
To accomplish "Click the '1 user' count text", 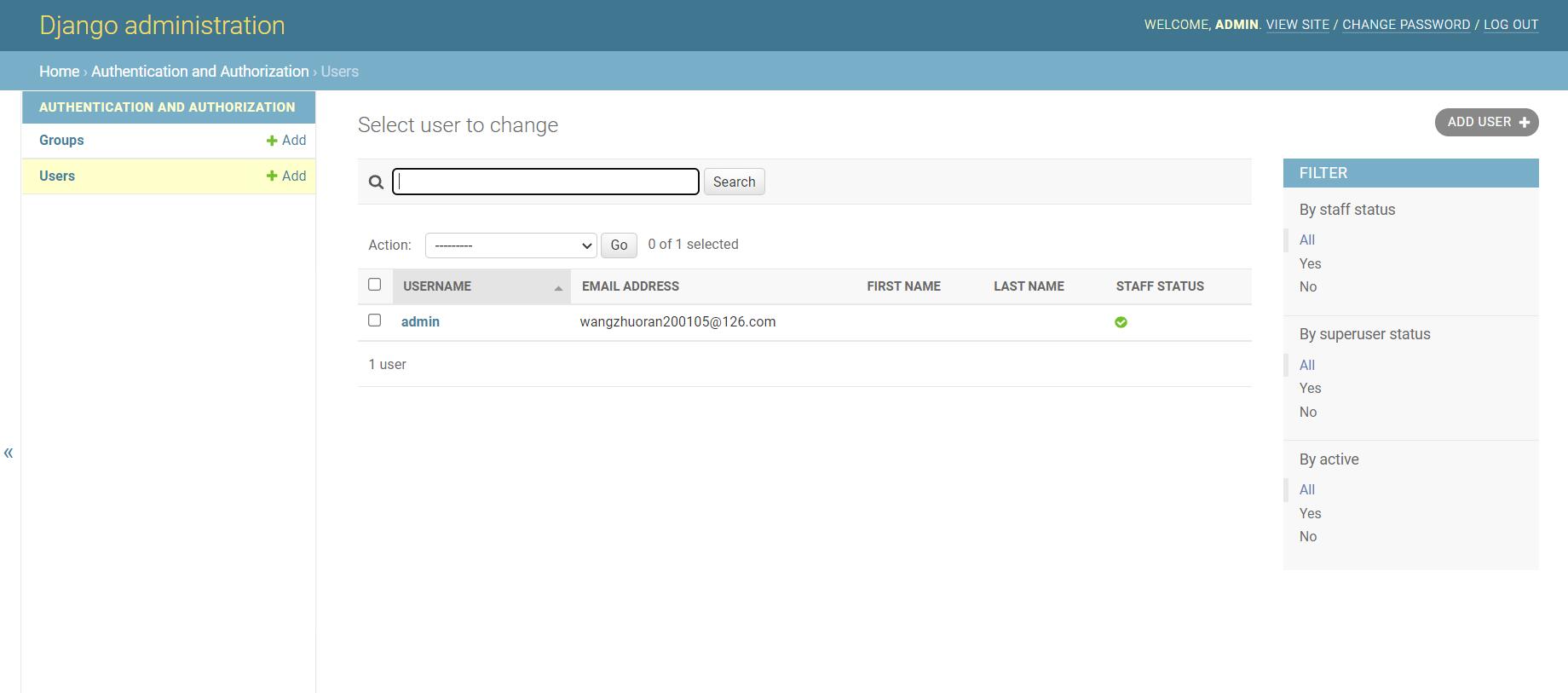I will pos(387,365).
